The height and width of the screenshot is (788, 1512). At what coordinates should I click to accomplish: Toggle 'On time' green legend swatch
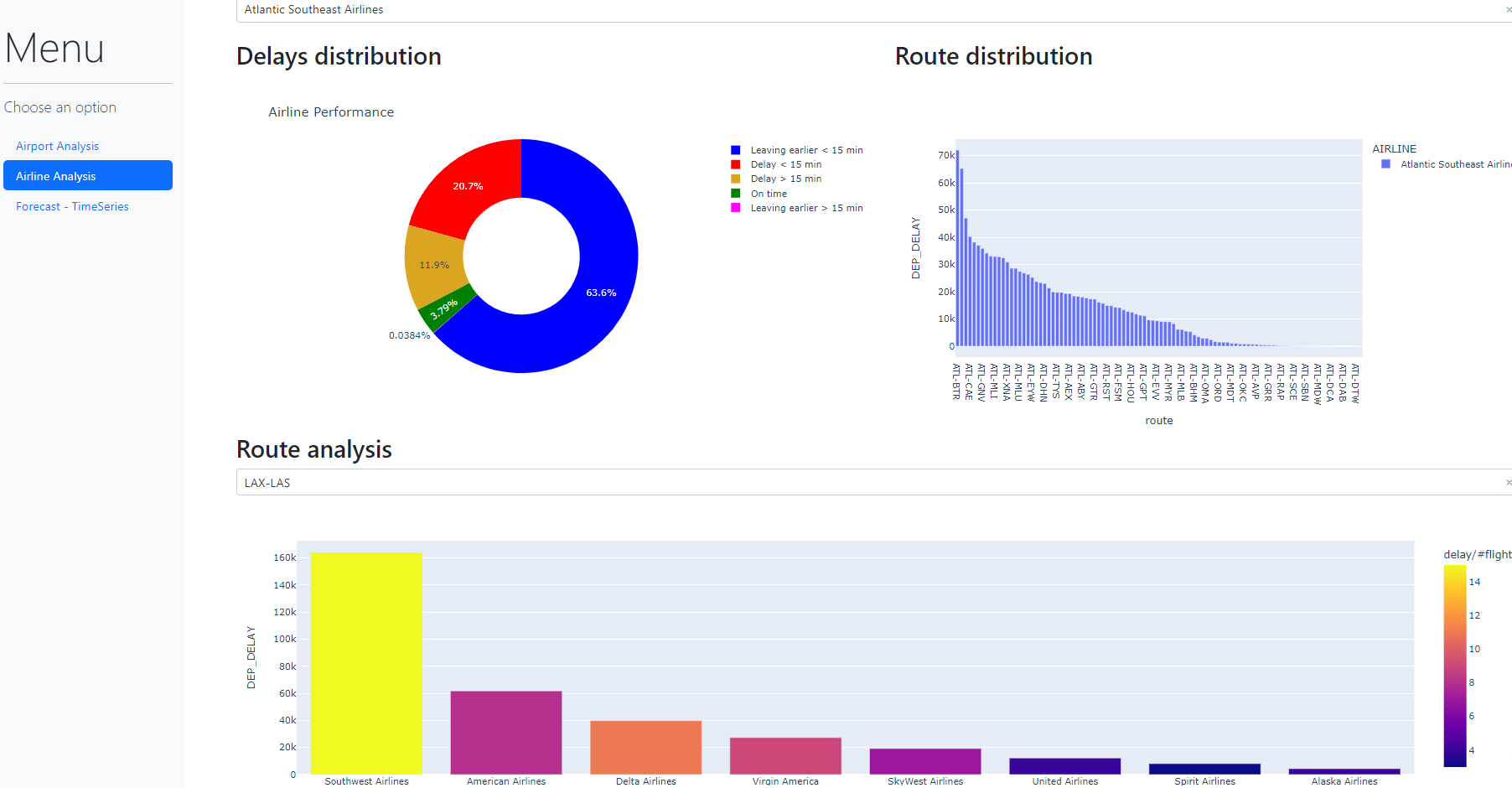tap(736, 194)
